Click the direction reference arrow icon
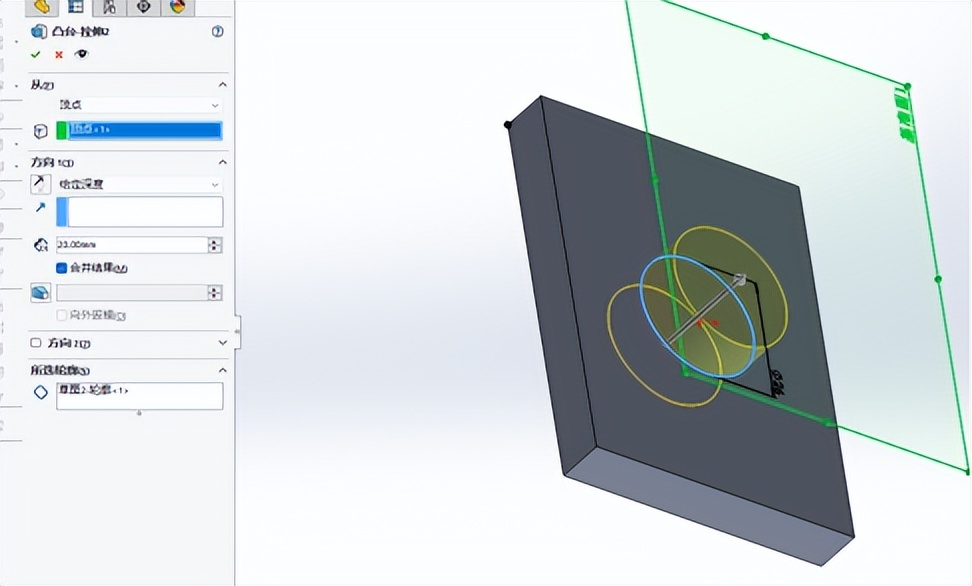The width and height of the screenshot is (972, 586). click(38, 210)
